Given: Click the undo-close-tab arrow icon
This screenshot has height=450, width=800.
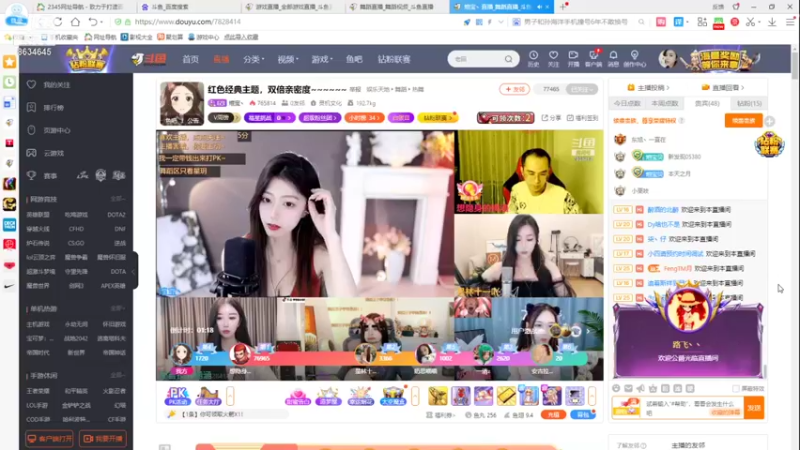Looking at the screenshot, I should [92, 22].
